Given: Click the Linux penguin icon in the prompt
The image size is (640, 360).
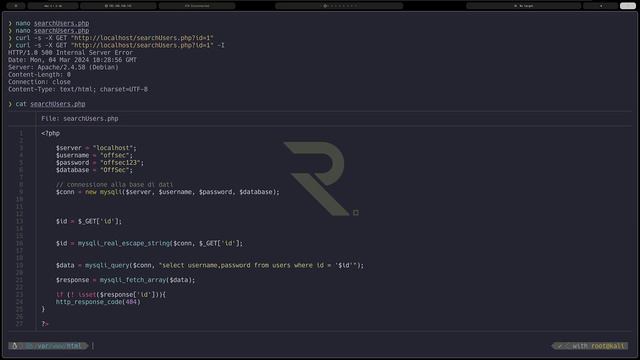Looking at the screenshot, I should tap(15, 346).
